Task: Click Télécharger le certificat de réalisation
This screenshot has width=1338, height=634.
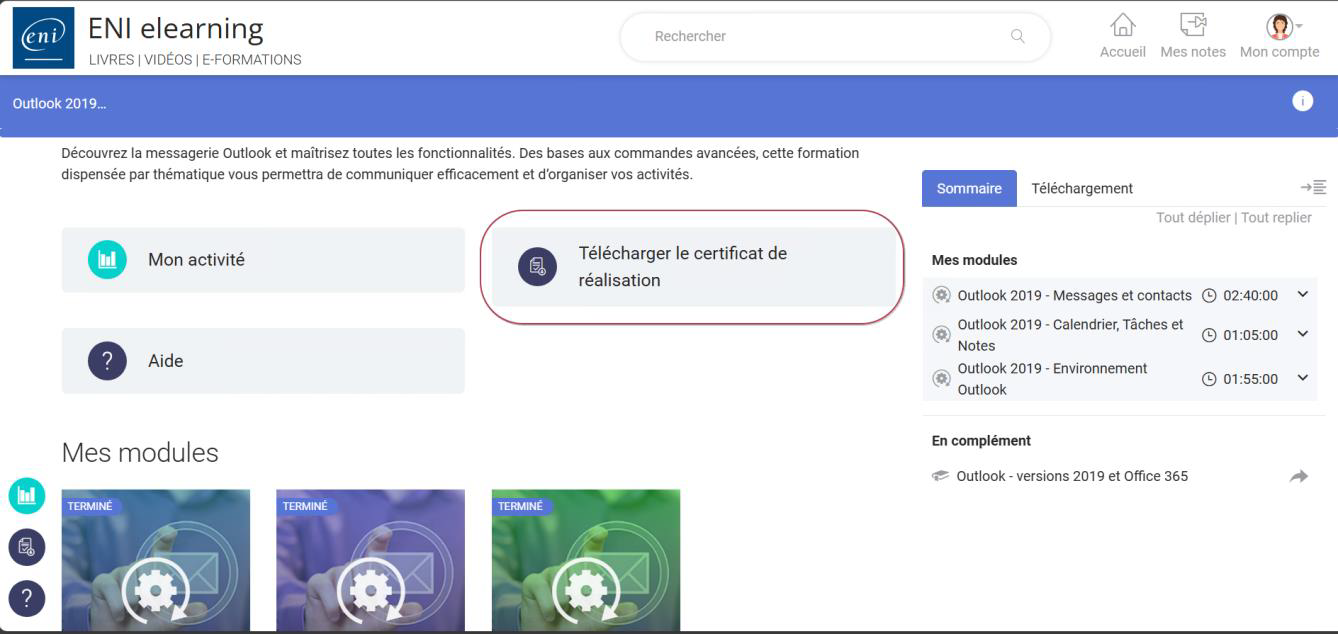Action: [x=693, y=267]
